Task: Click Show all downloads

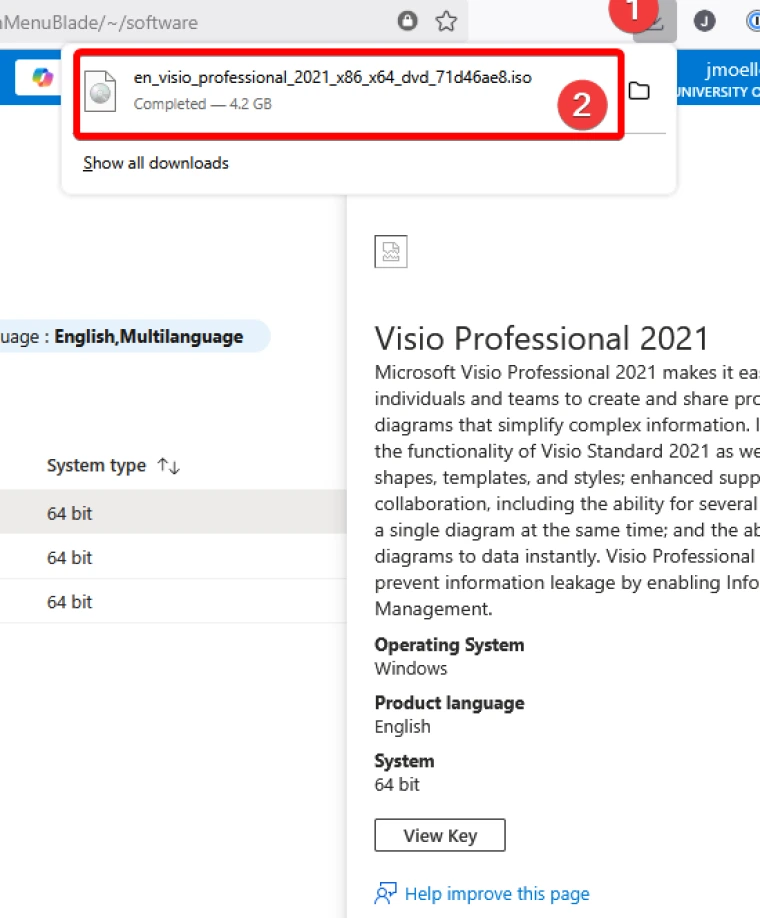Action: click(x=155, y=163)
